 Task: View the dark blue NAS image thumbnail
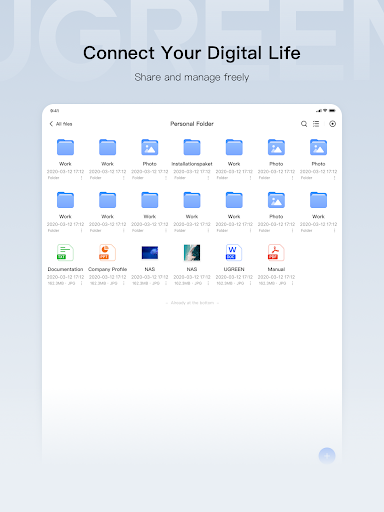[x=150, y=253]
